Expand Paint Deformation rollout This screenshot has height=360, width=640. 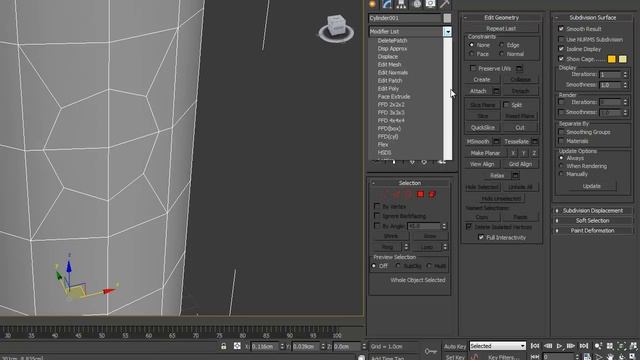tap(592, 231)
